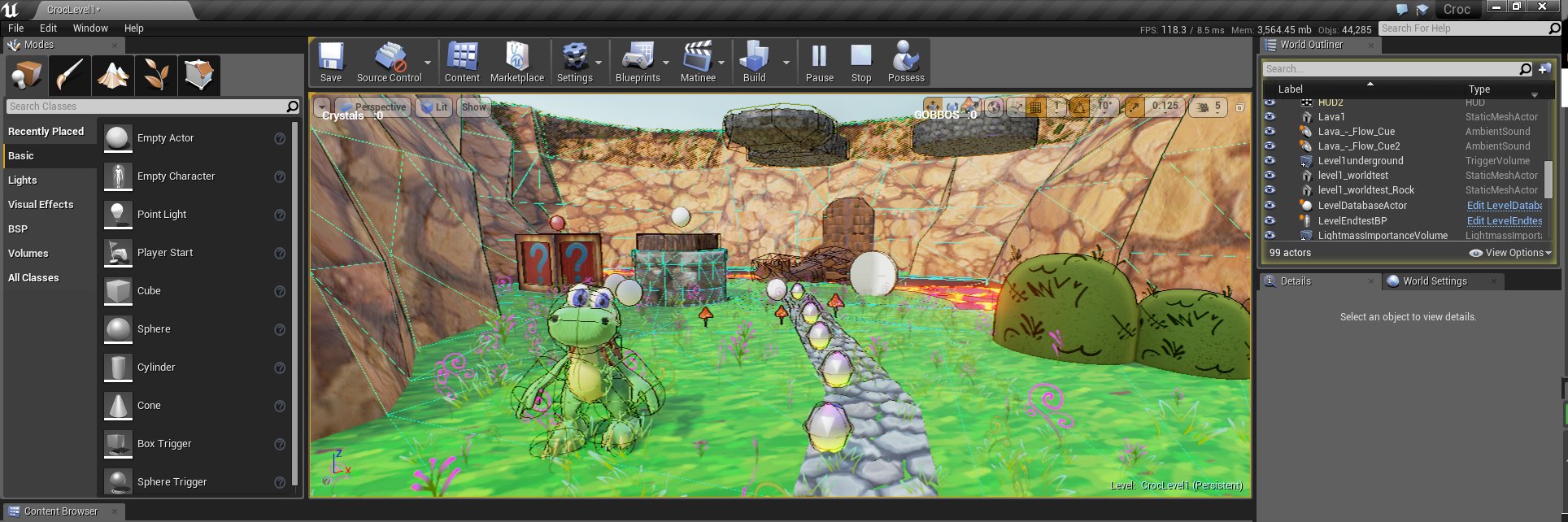Click the Blueprints toolbar icon
The height and width of the screenshot is (522, 1568).
point(638,63)
